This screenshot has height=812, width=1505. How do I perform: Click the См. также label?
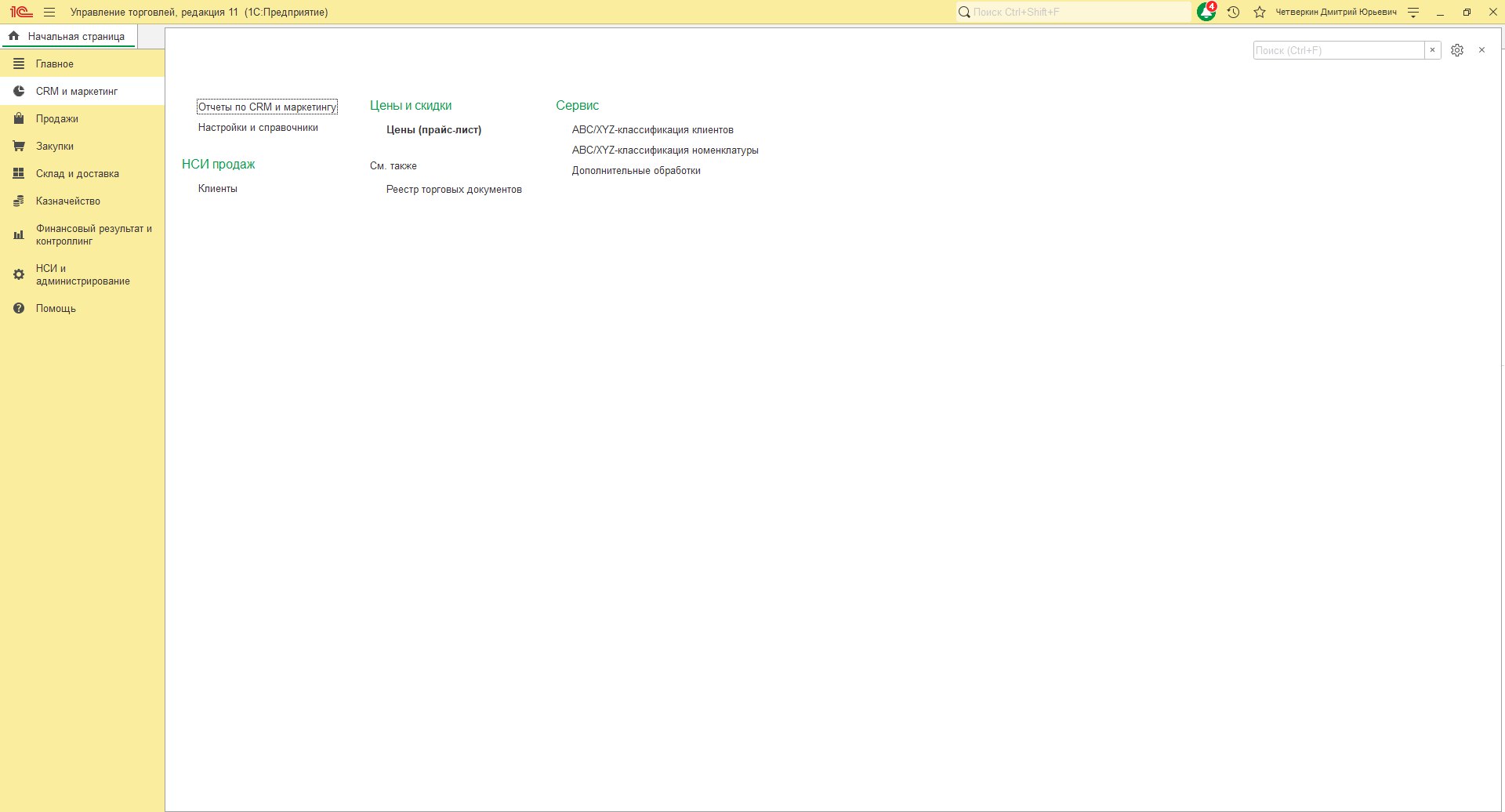point(393,165)
